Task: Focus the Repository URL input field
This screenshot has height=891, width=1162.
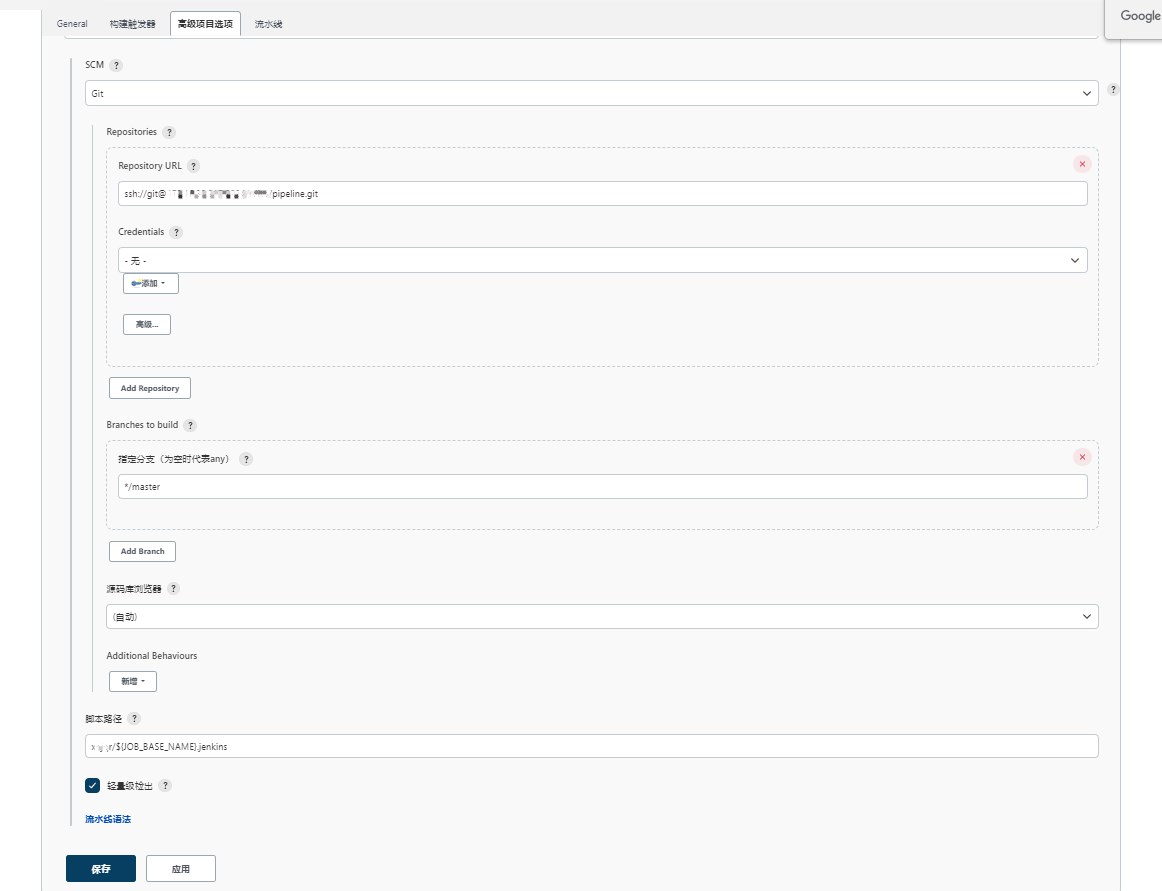Action: coord(602,194)
